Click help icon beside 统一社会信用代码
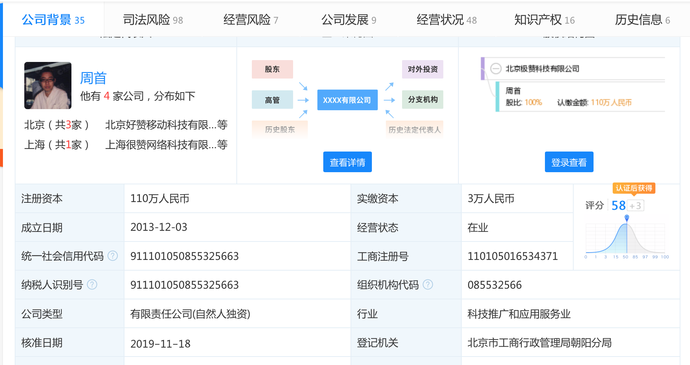 pos(113,256)
